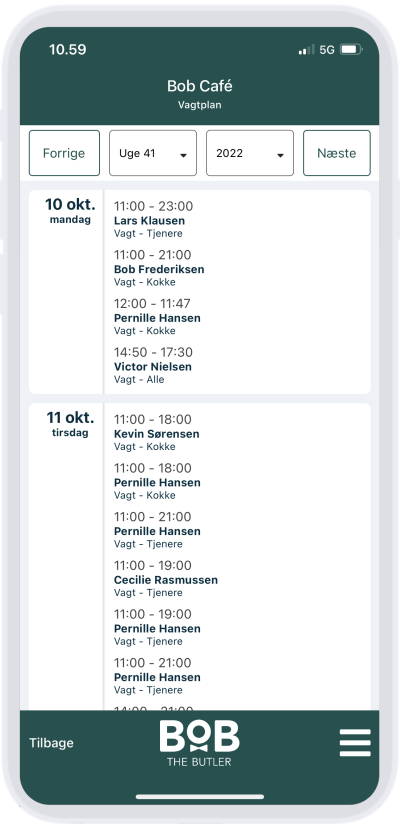Tap the Bob Café title
400x824 pixels.
[200, 86]
